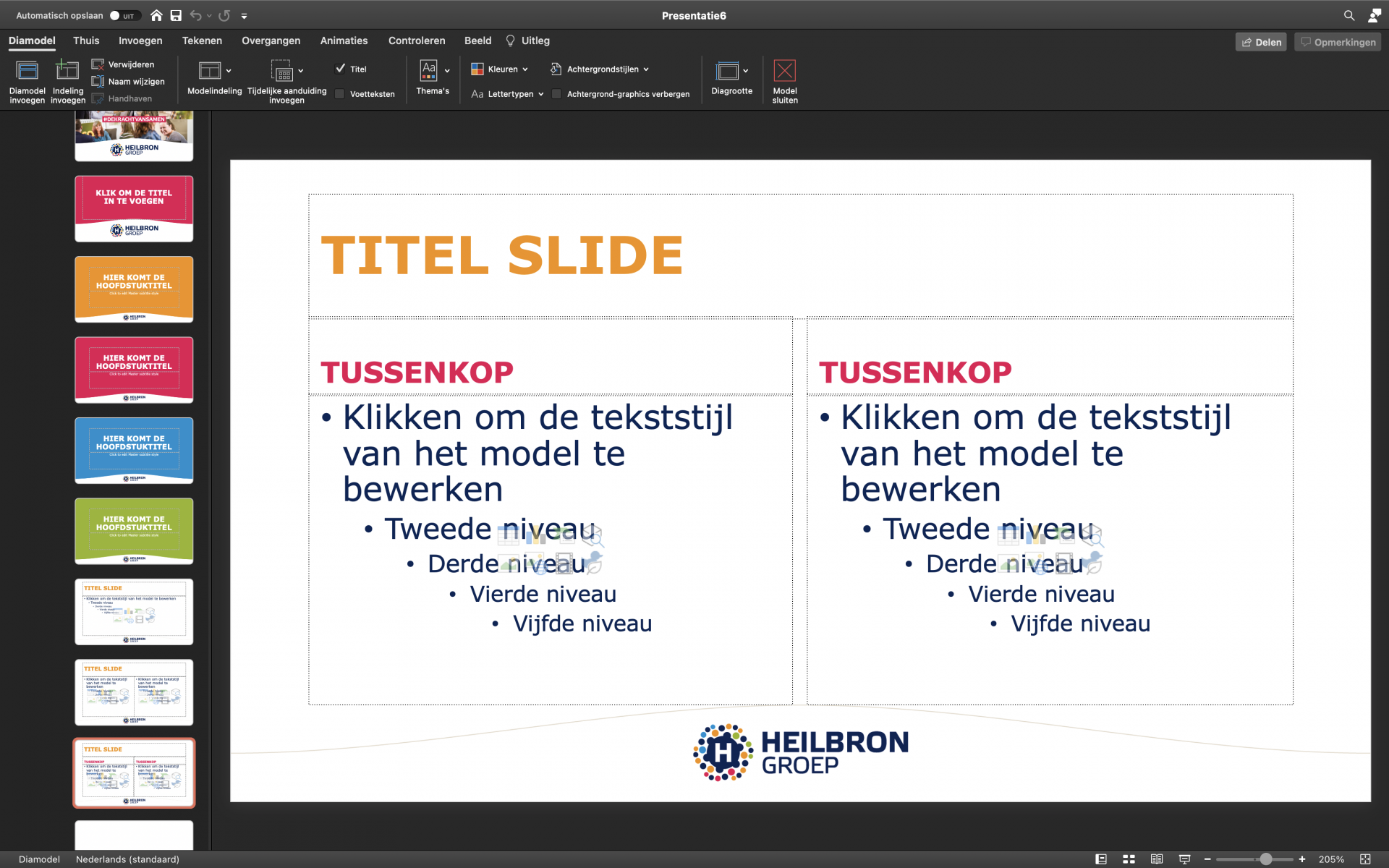Click the Save icon in title bar
Screen dimensions: 1389x868
[x=176, y=15]
